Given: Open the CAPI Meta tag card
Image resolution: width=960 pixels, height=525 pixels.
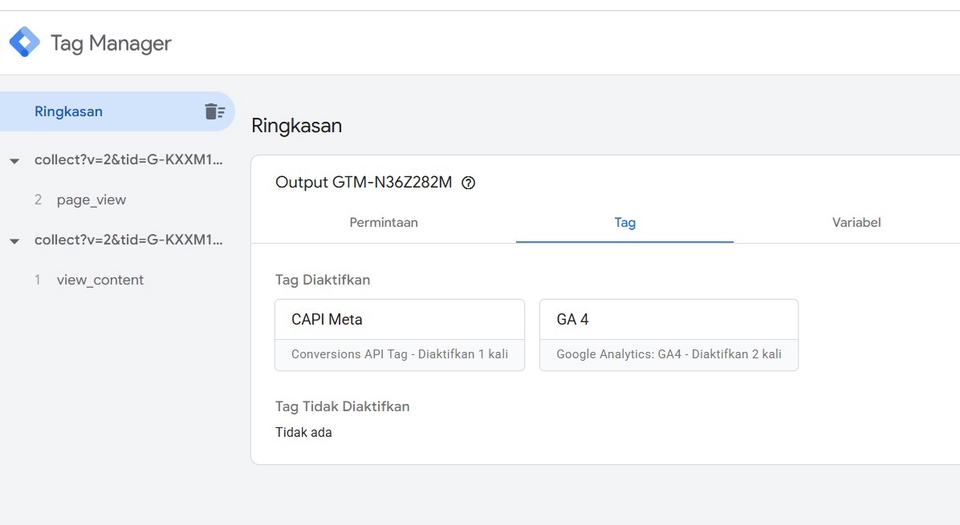Looking at the screenshot, I should [400, 335].
